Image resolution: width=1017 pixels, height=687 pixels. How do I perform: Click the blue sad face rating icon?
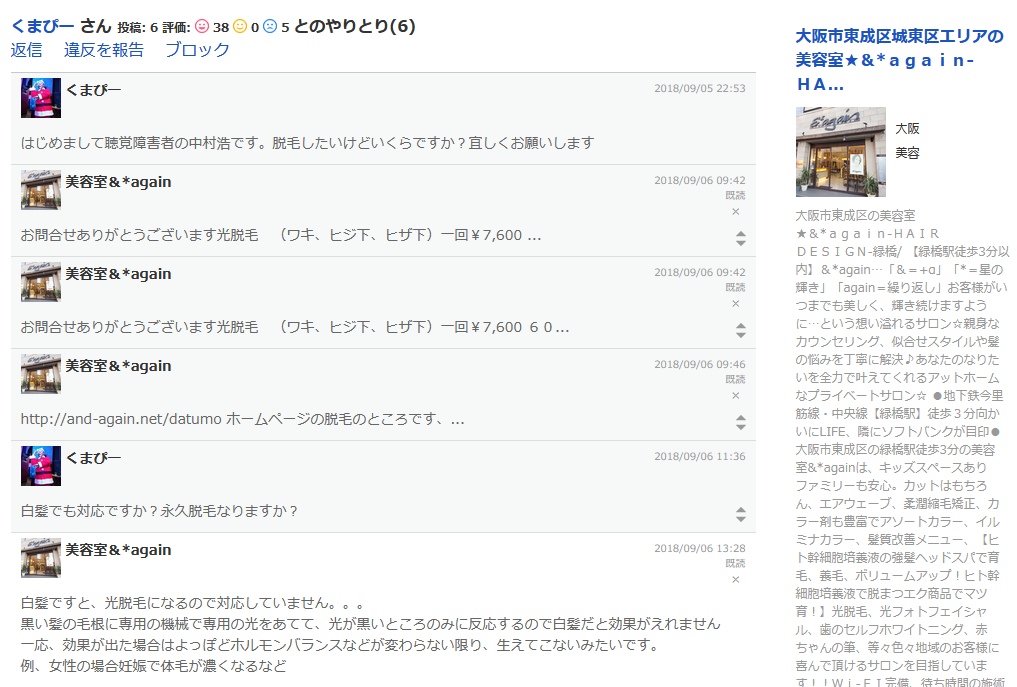click(x=270, y=27)
